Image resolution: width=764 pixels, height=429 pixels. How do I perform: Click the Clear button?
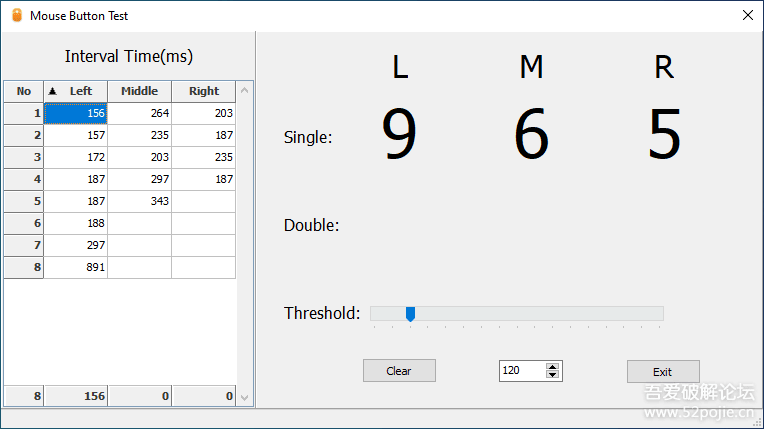[399, 371]
